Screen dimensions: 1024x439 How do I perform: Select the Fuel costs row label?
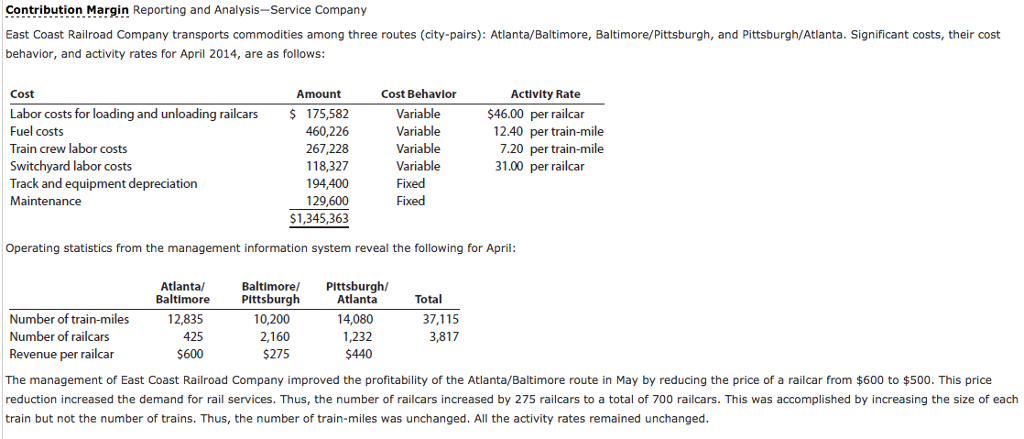pyautogui.click(x=37, y=131)
